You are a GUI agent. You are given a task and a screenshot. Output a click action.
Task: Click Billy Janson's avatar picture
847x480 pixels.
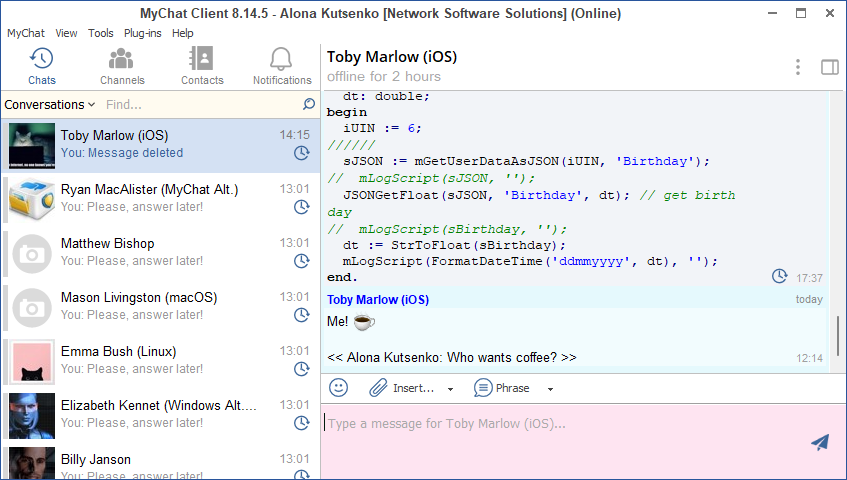coord(32,463)
